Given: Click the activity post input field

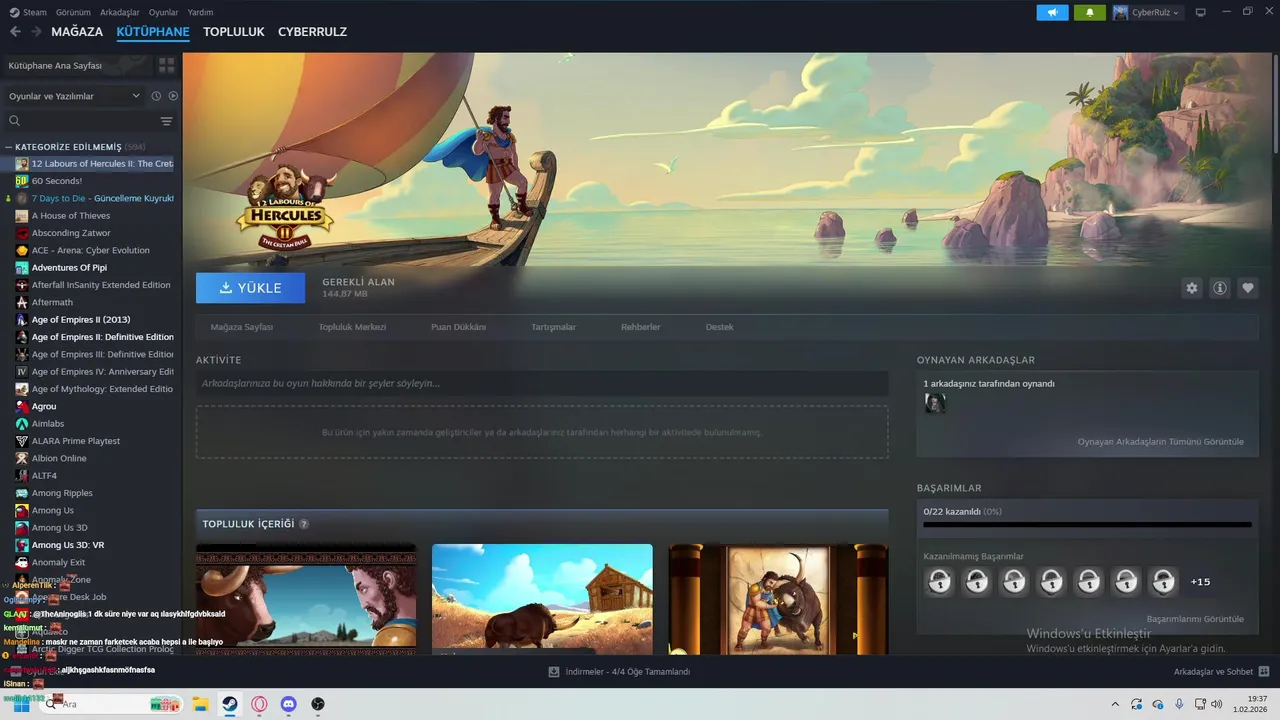Looking at the screenshot, I should (x=542, y=383).
